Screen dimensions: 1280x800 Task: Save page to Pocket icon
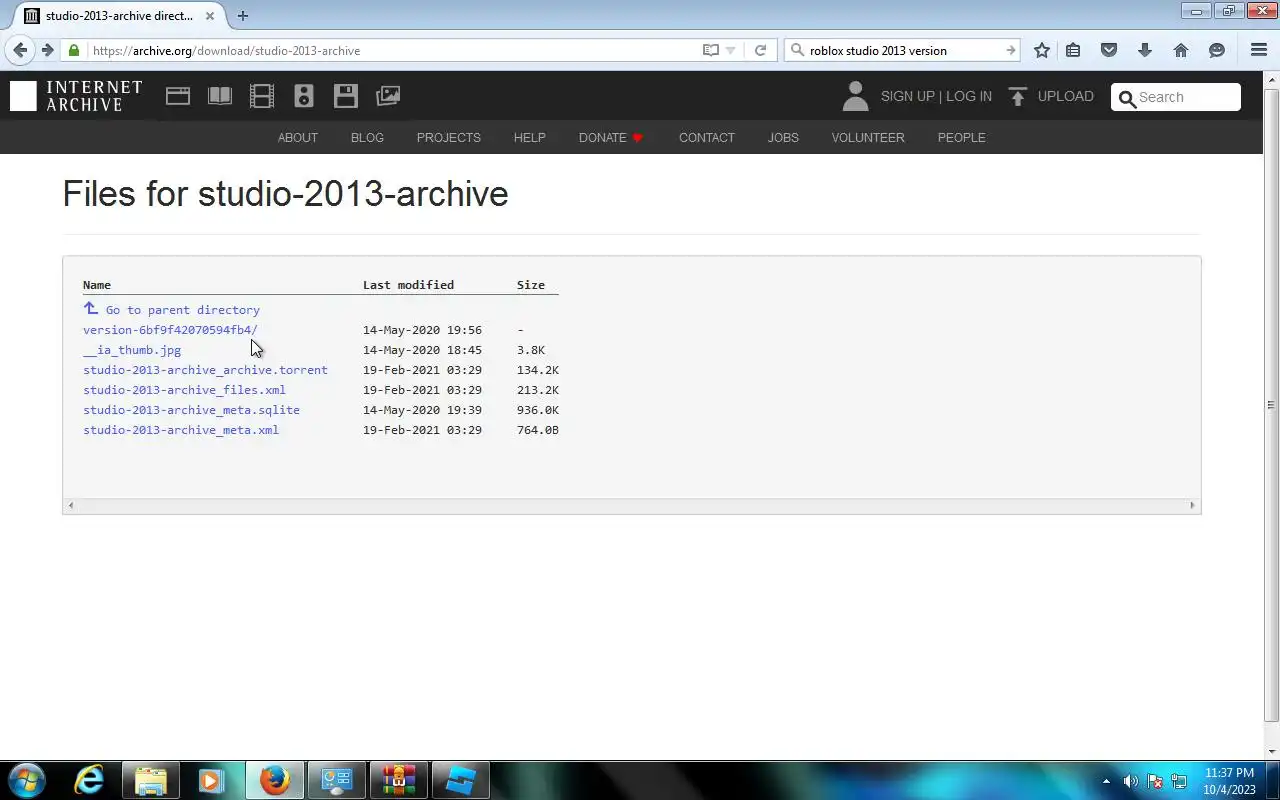pos(1109,50)
